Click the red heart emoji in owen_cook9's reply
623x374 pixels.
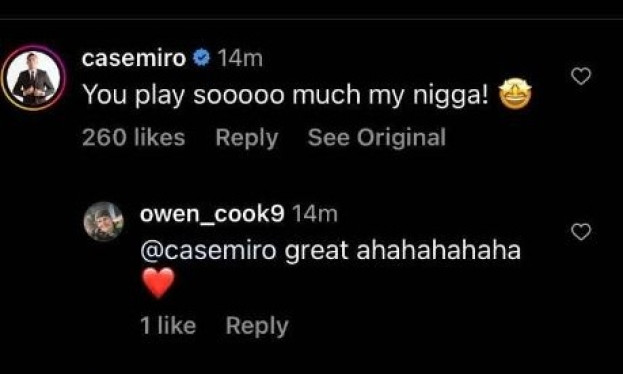click(158, 283)
